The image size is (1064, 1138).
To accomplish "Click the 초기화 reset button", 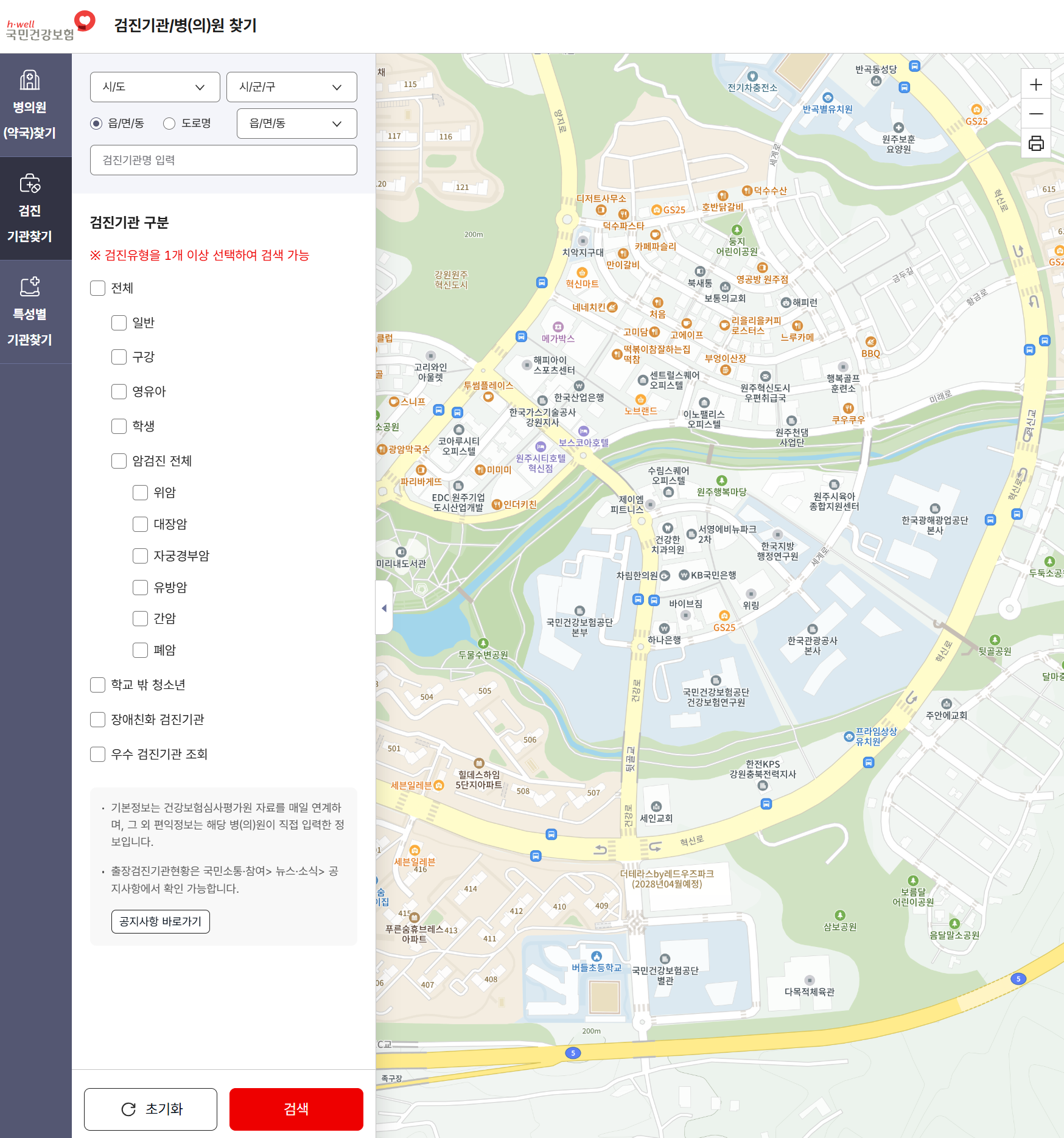I will click(150, 1109).
